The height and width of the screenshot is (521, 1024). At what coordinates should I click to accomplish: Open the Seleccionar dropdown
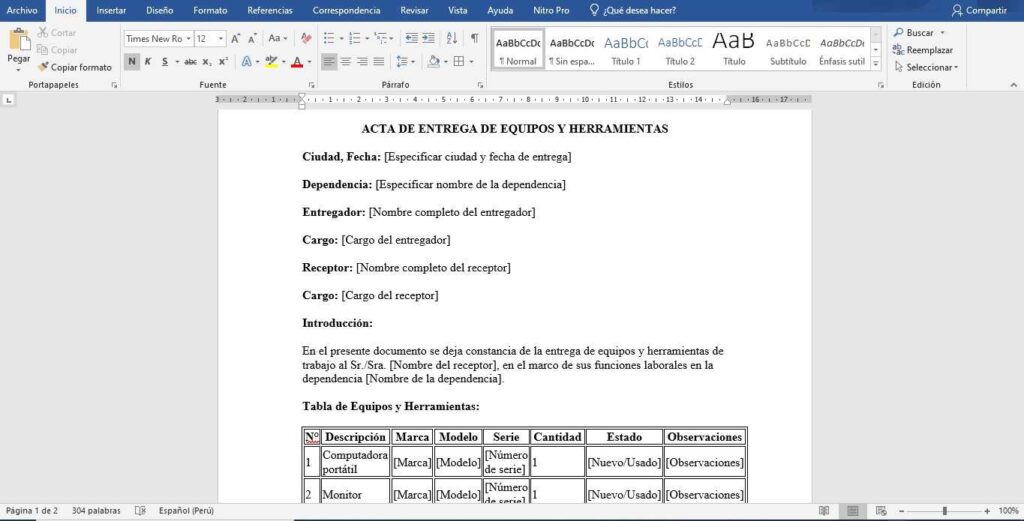pyautogui.click(x=926, y=67)
